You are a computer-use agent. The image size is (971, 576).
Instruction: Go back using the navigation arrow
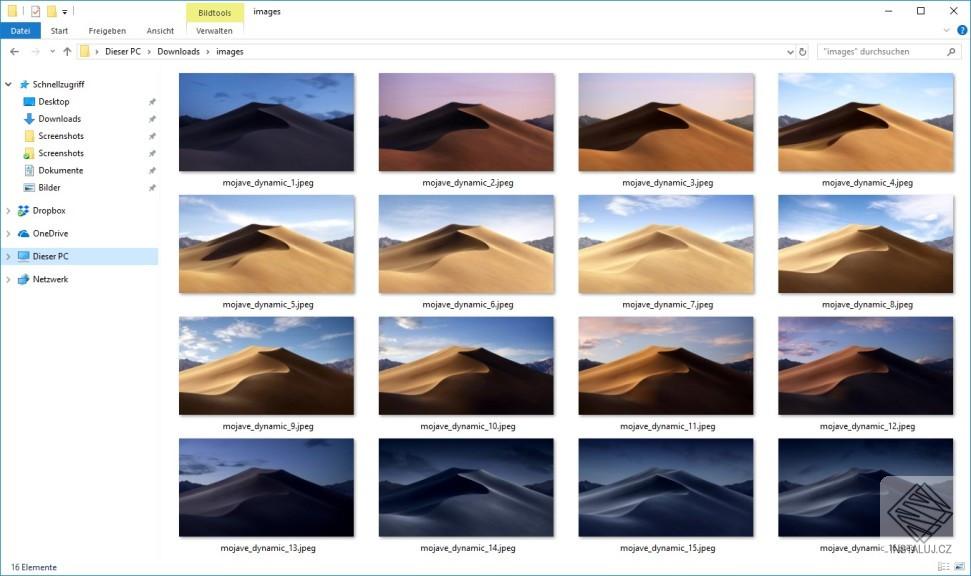[x=15, y=51]
